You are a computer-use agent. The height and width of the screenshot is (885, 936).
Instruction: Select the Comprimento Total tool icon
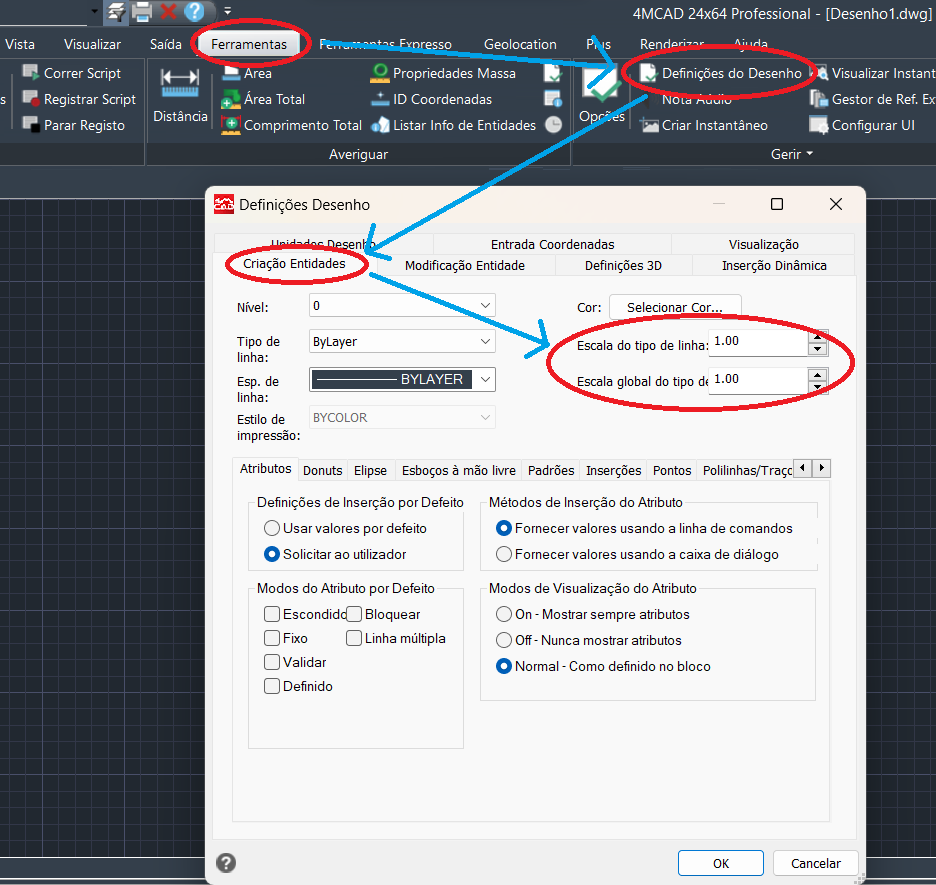pos(230,125)
